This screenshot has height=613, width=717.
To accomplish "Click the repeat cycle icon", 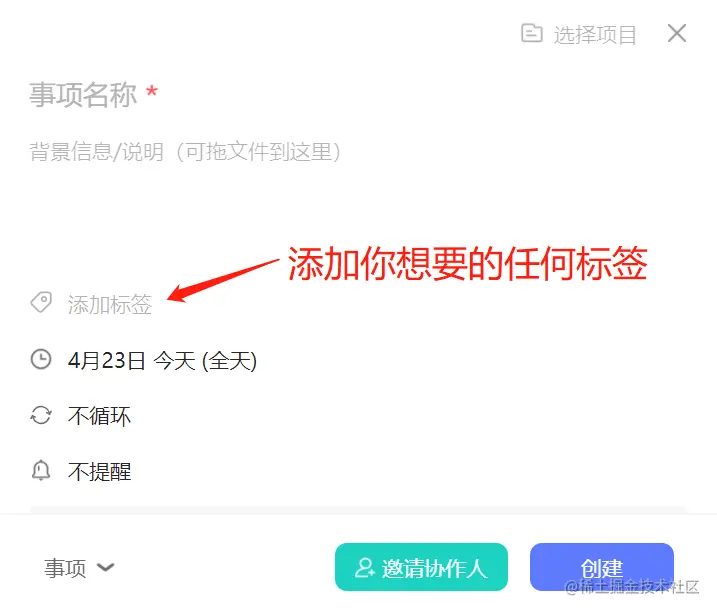I will tap(41, 416).
